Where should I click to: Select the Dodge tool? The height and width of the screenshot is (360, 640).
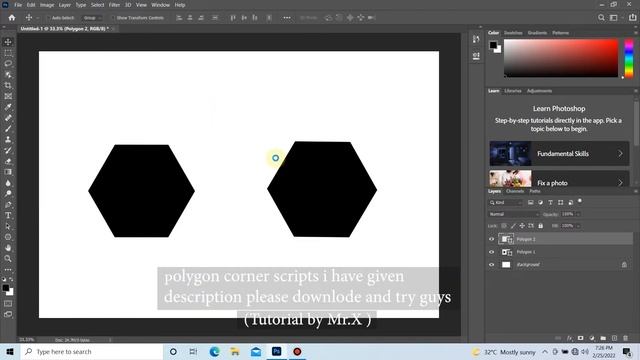[8, 193]
